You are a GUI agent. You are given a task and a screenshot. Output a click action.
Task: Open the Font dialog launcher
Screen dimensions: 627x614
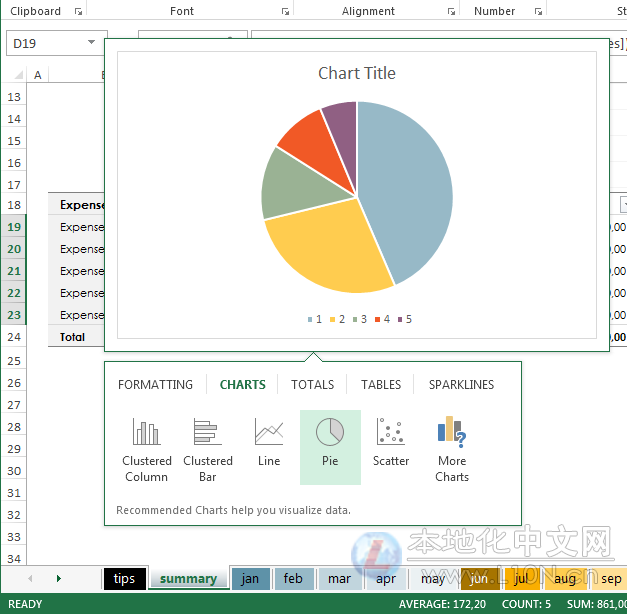tap(285, 12)
